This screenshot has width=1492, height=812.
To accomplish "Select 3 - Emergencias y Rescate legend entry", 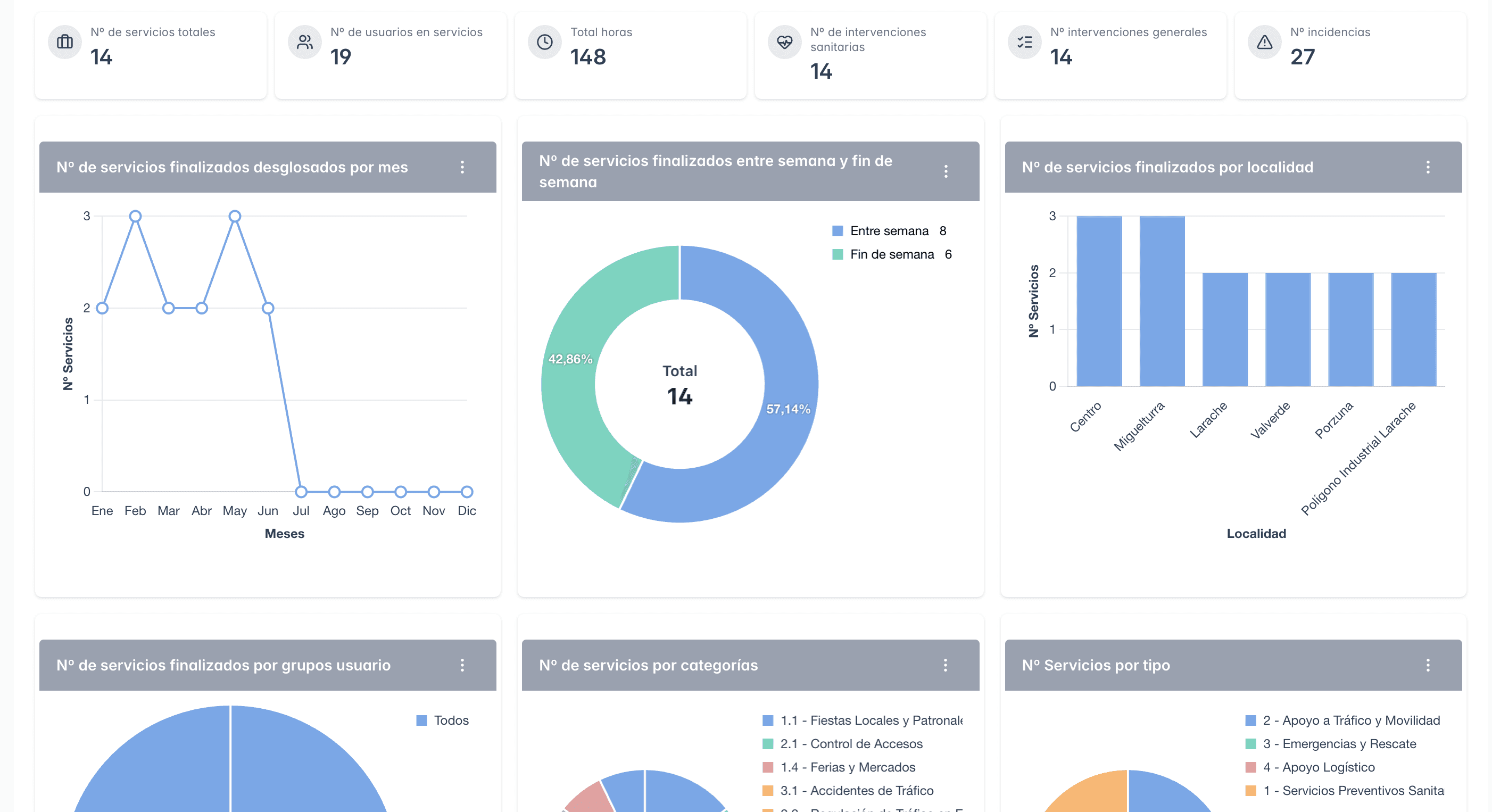I will [1330, 744].
